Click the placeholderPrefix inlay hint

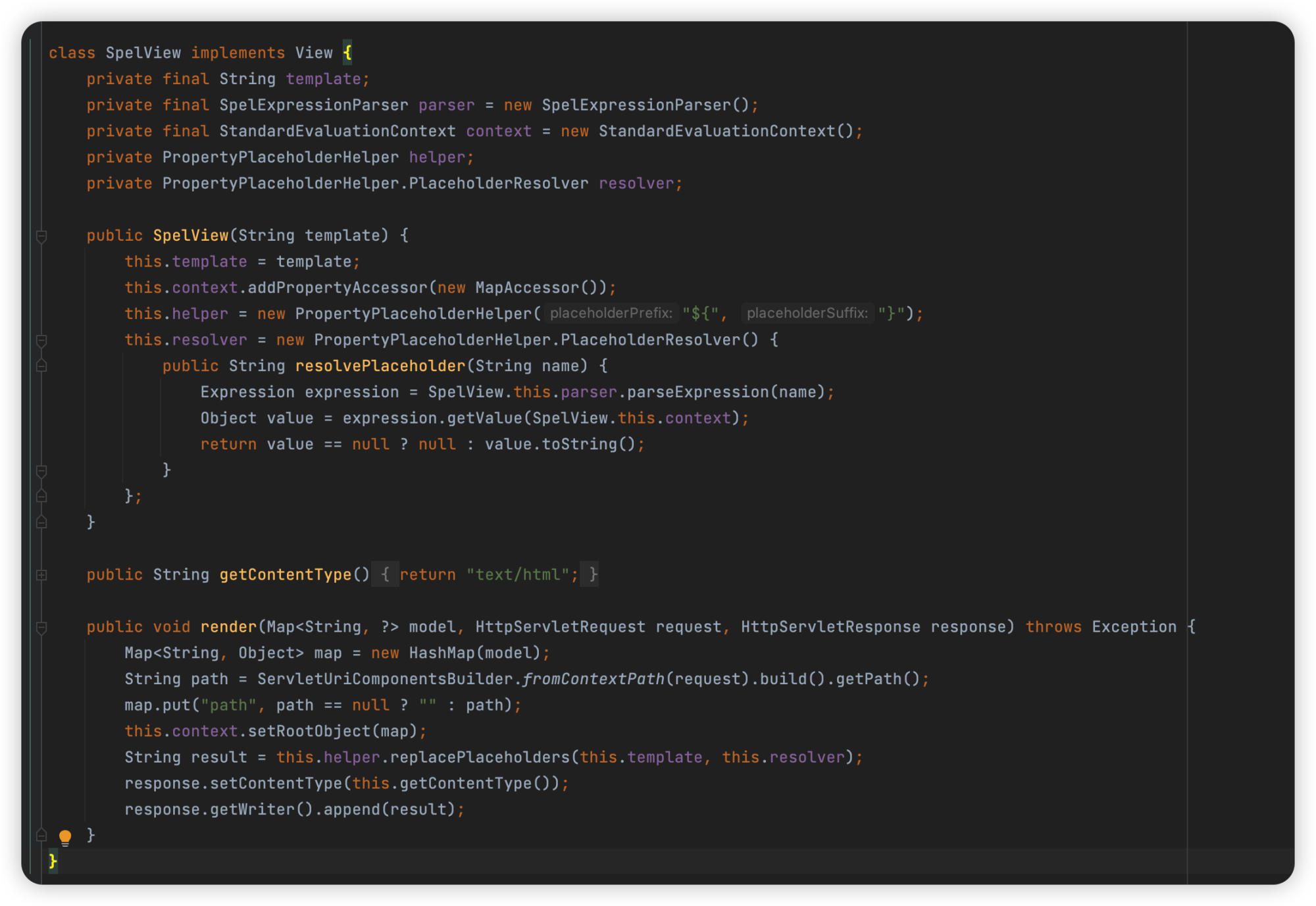[x=611, y=314]
